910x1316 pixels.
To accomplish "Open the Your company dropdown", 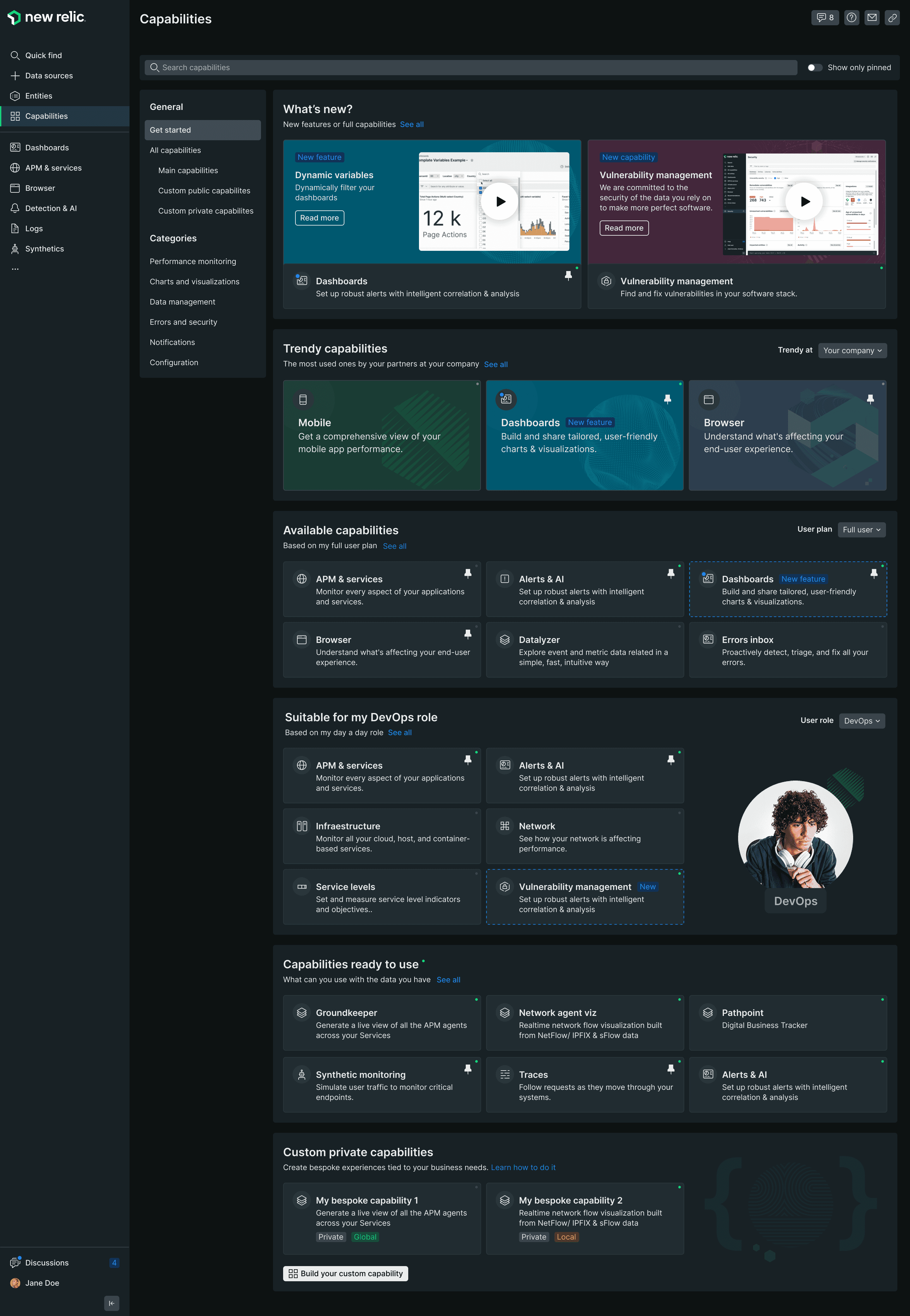I will [852, 351].
